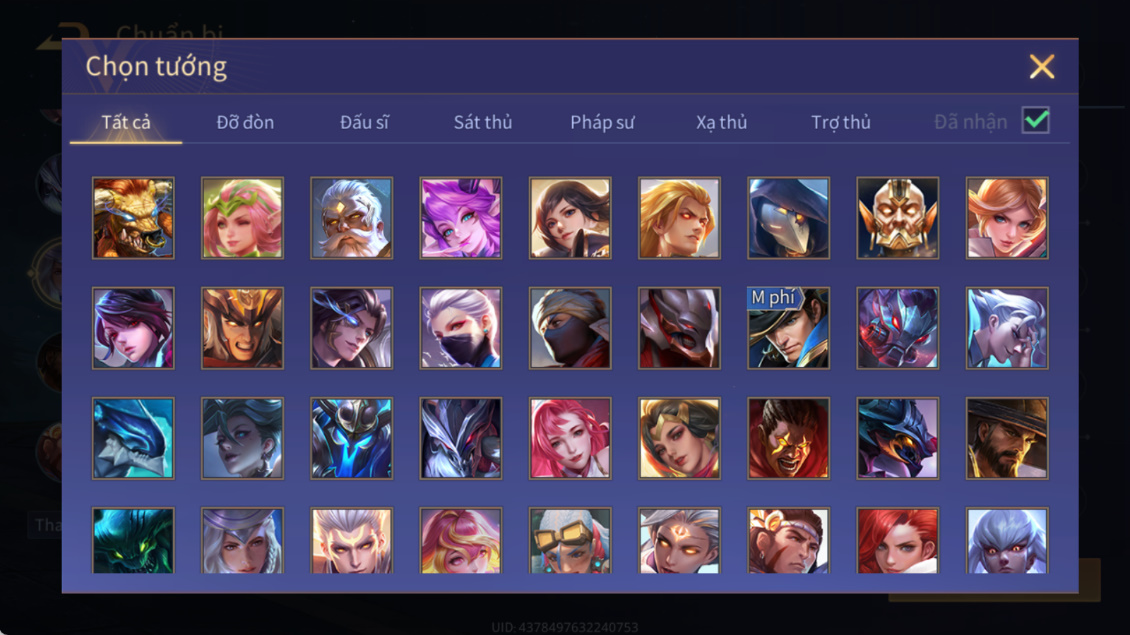Select the red-haired woman hero portrait
The height and width of the screenshot is (635, 1130).
[x=898, y=541]
